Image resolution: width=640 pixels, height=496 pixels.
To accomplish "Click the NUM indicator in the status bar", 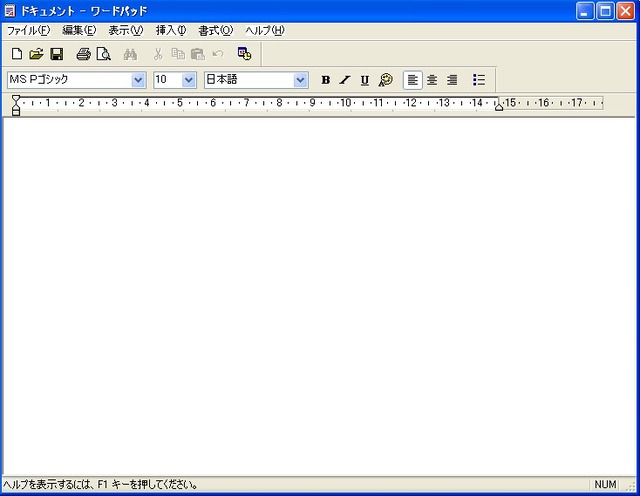I will click(x=605, y=485).
